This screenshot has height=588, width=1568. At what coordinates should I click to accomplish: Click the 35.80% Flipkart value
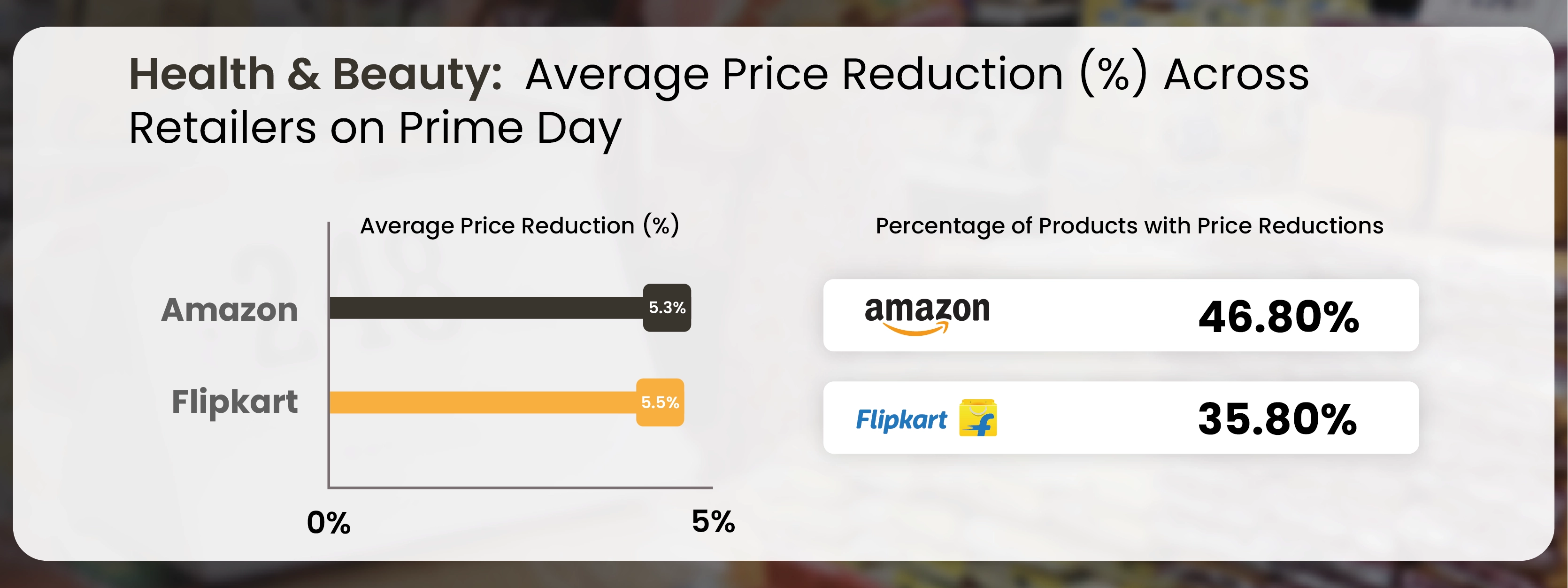(1278, 419)
